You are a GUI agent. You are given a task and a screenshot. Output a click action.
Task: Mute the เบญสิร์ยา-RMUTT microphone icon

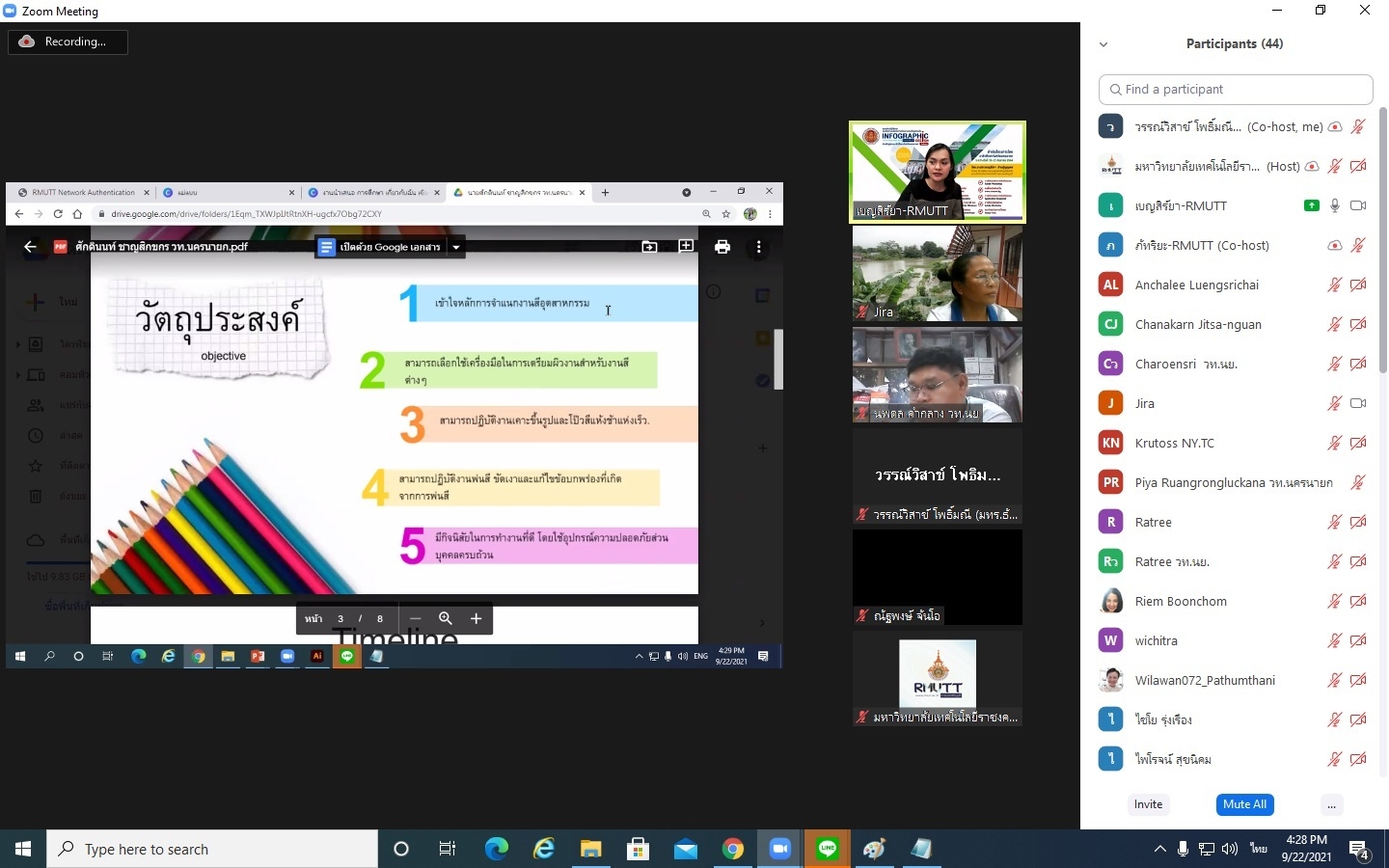coord(1335,205)
